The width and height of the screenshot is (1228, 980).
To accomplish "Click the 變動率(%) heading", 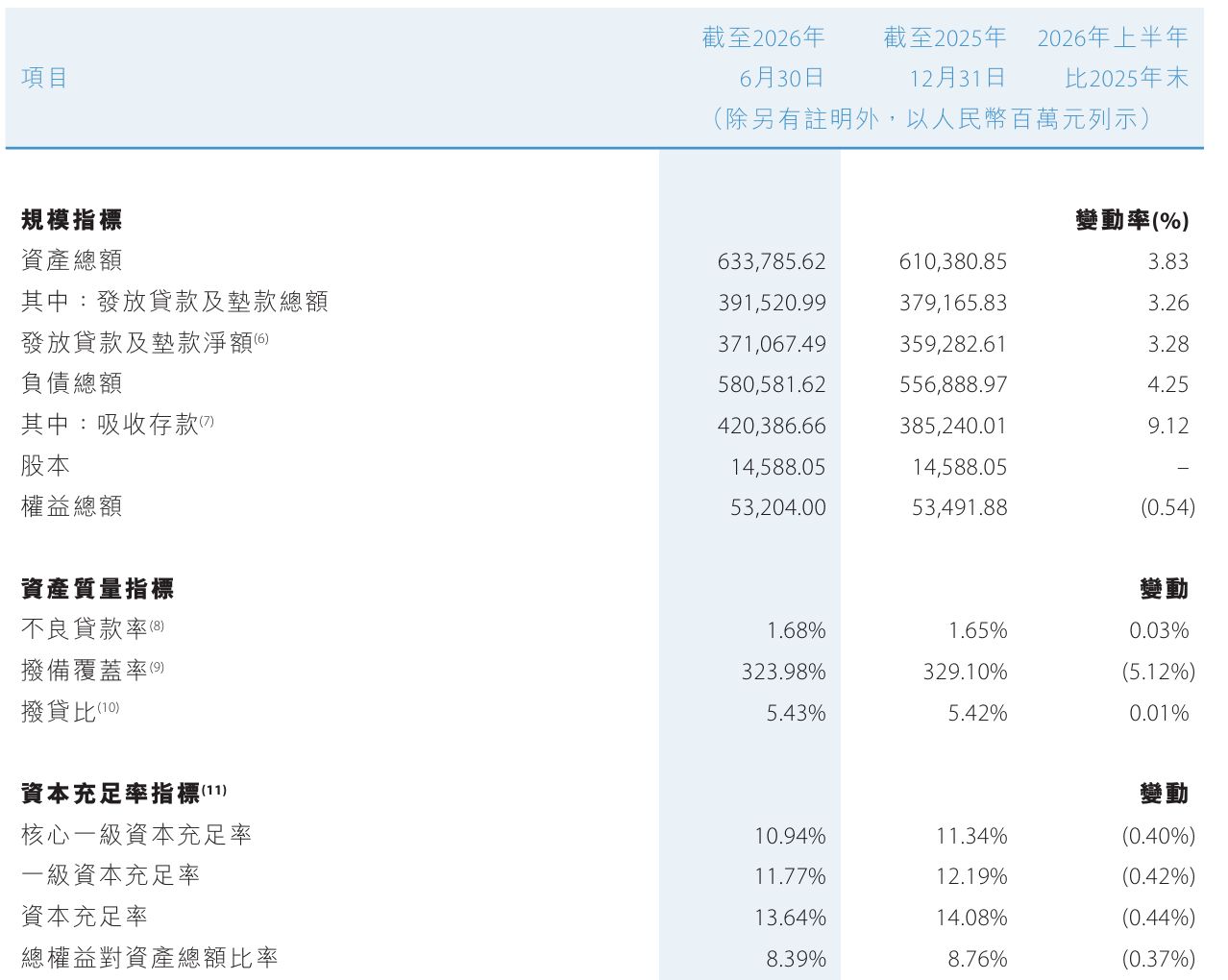I will tap(1132, 220).
